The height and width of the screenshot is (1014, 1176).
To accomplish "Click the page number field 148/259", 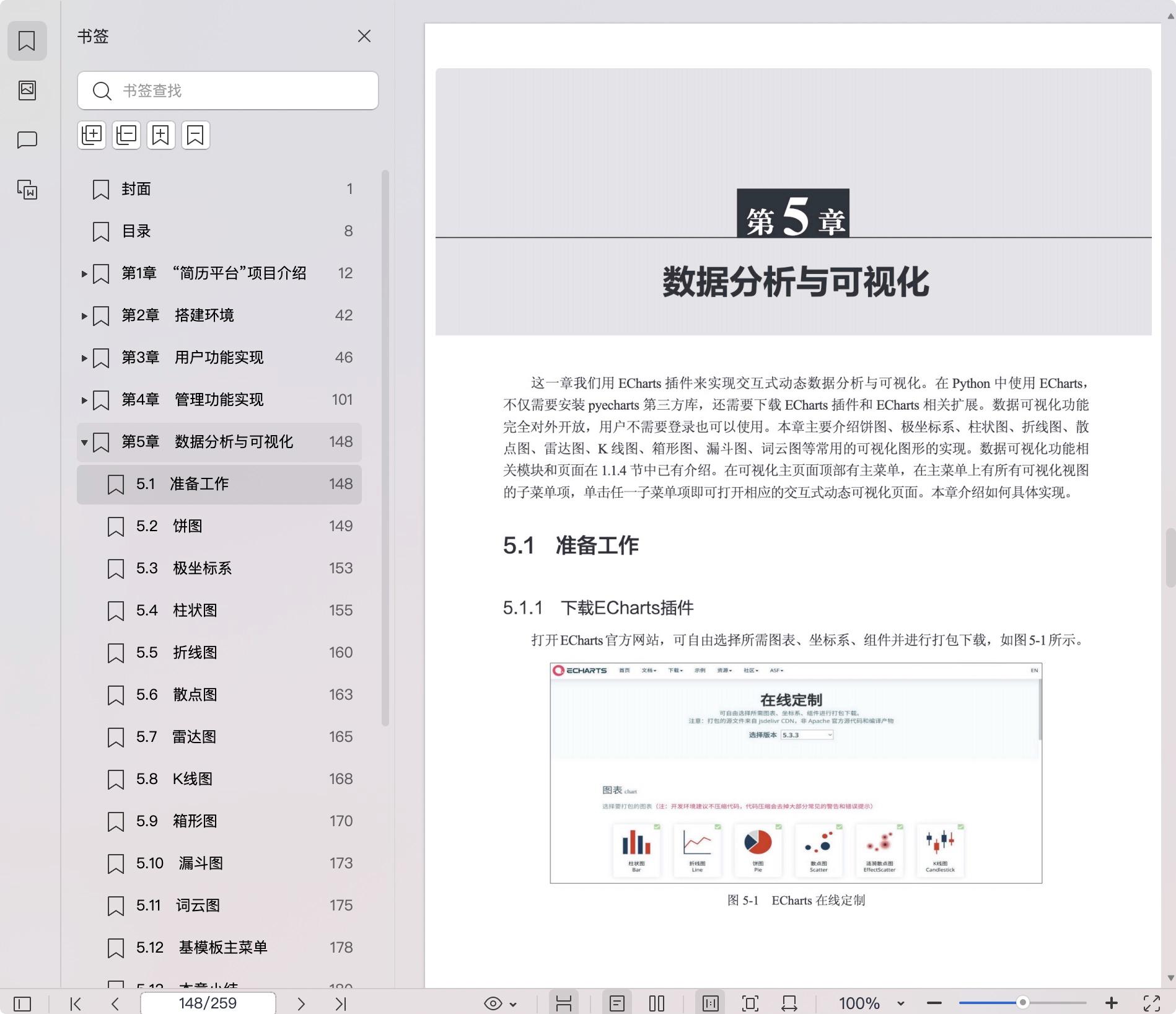I will (208, 1003).
